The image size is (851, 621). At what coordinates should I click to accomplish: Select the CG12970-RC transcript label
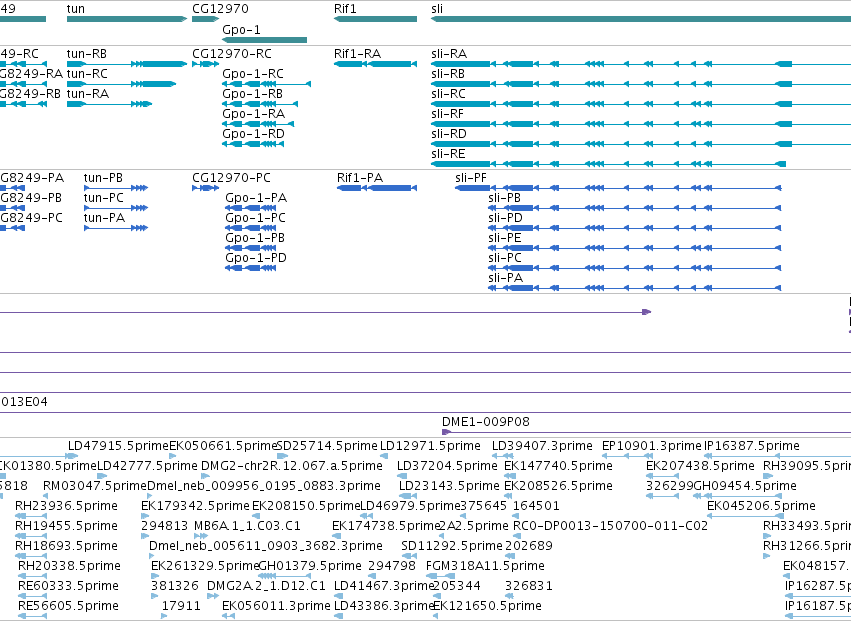[x=232, y=54]
